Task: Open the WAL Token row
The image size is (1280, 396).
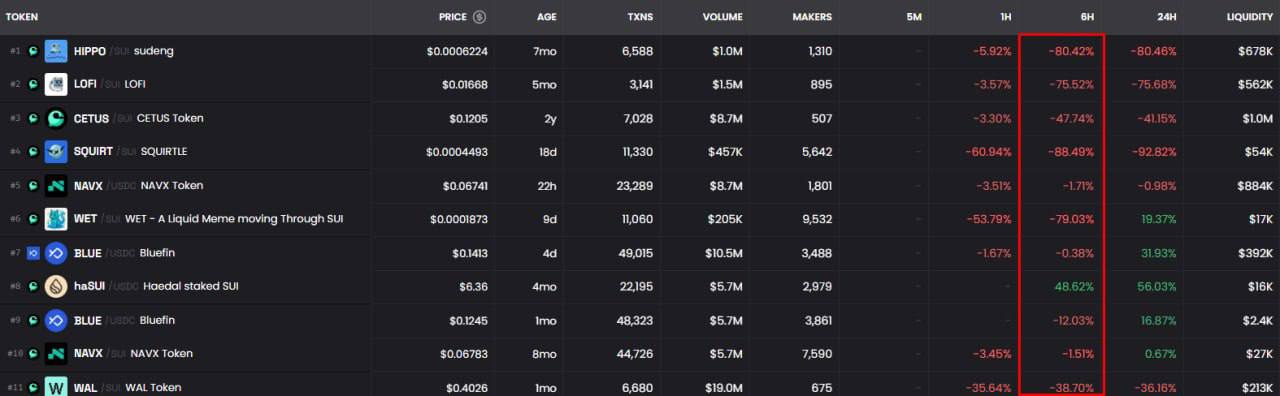Action: pos(640,386)
